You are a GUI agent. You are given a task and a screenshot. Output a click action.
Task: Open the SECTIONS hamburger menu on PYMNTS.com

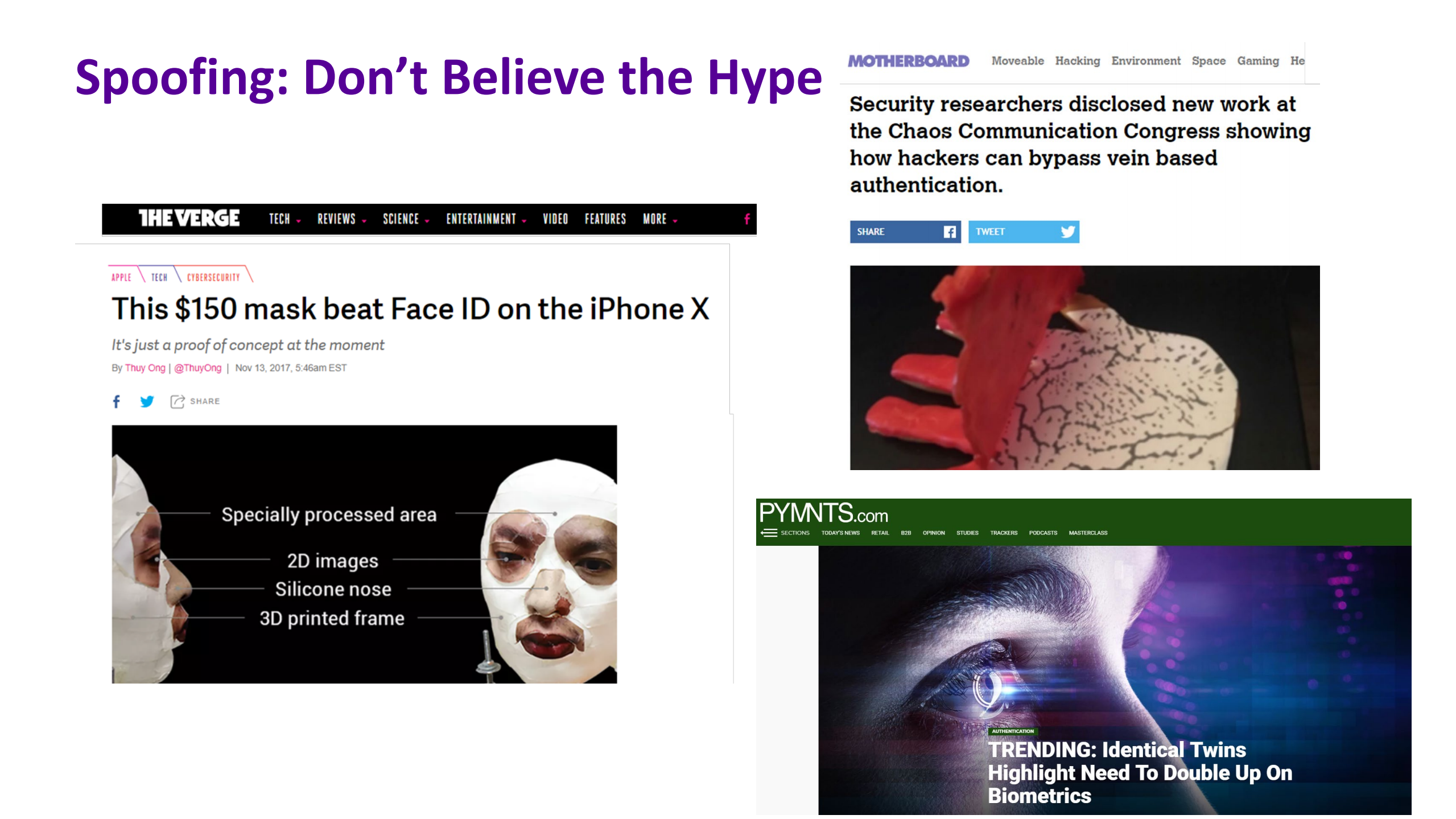pyautogui.click(x=769, y=533)
